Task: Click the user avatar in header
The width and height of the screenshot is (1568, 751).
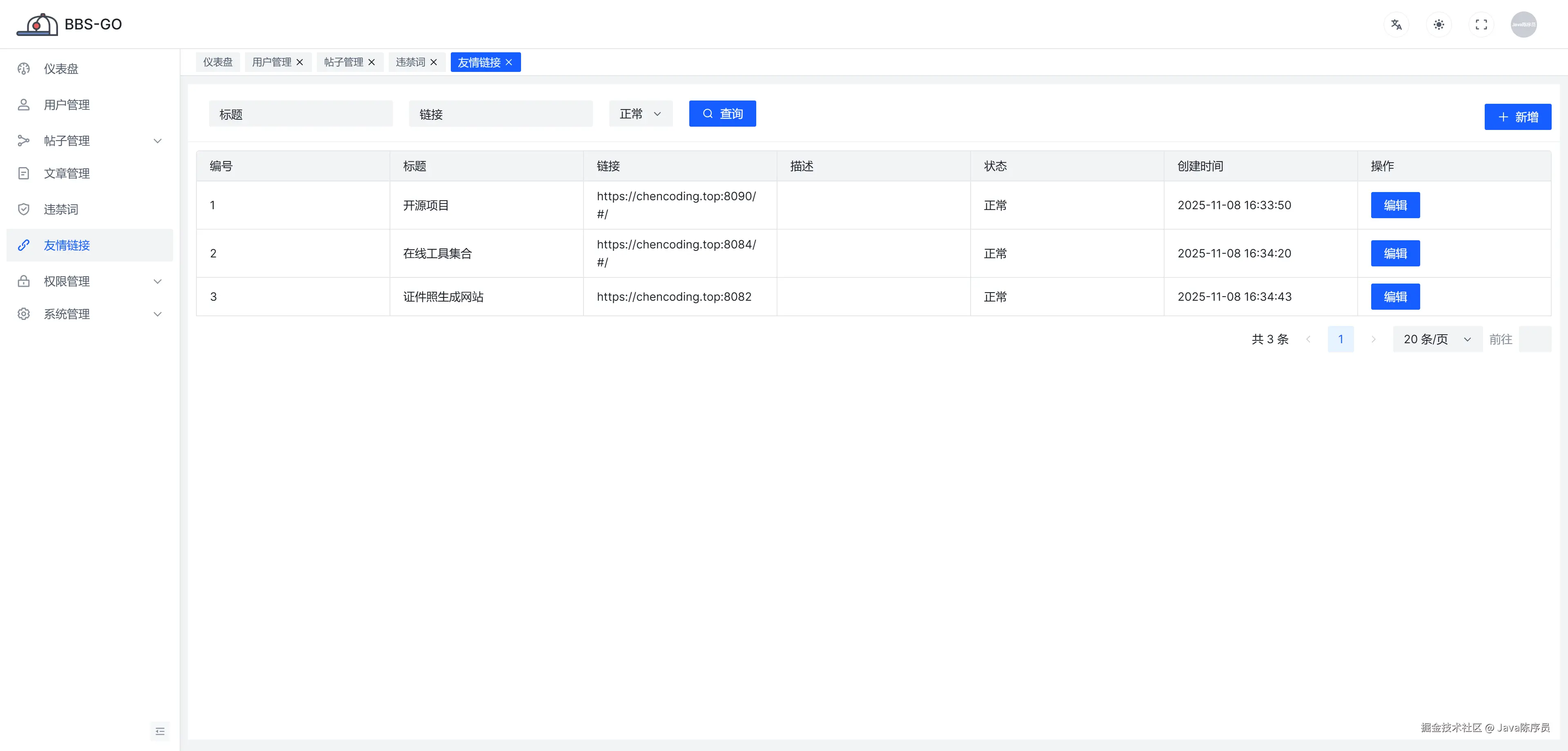Action: pyautogui.click(x=1523, y=25)
